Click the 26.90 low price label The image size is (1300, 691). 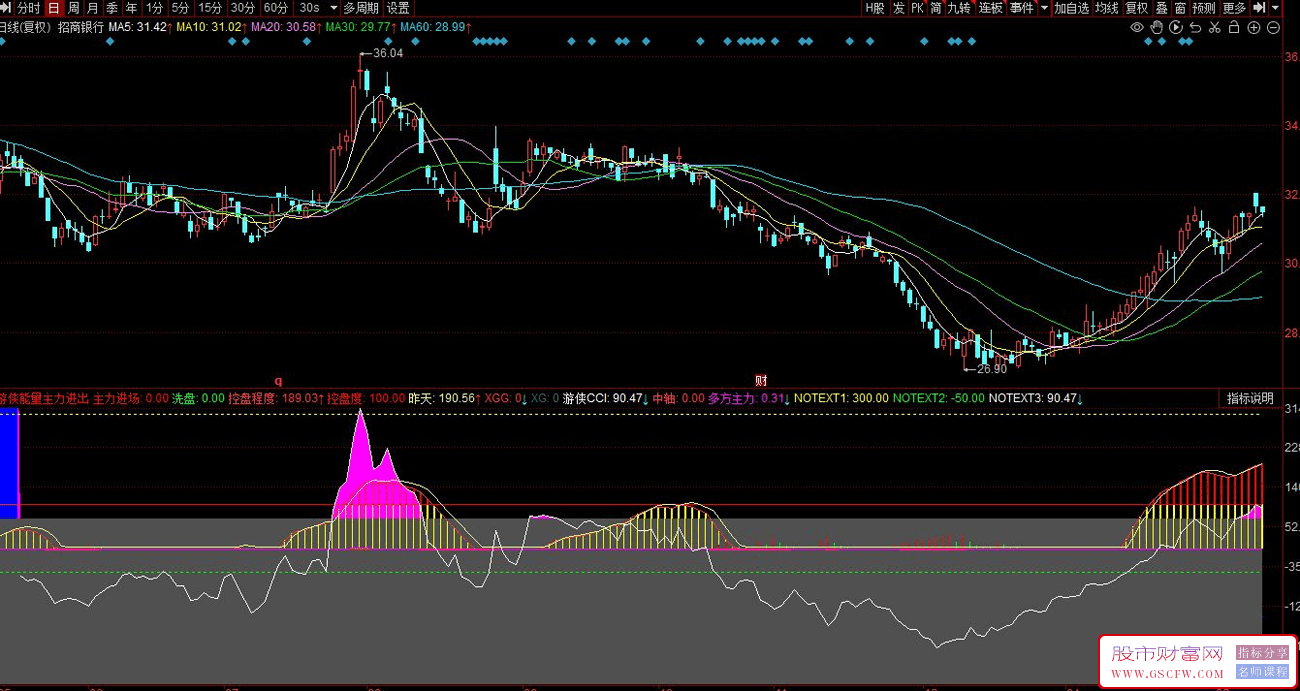pos(991,369)
